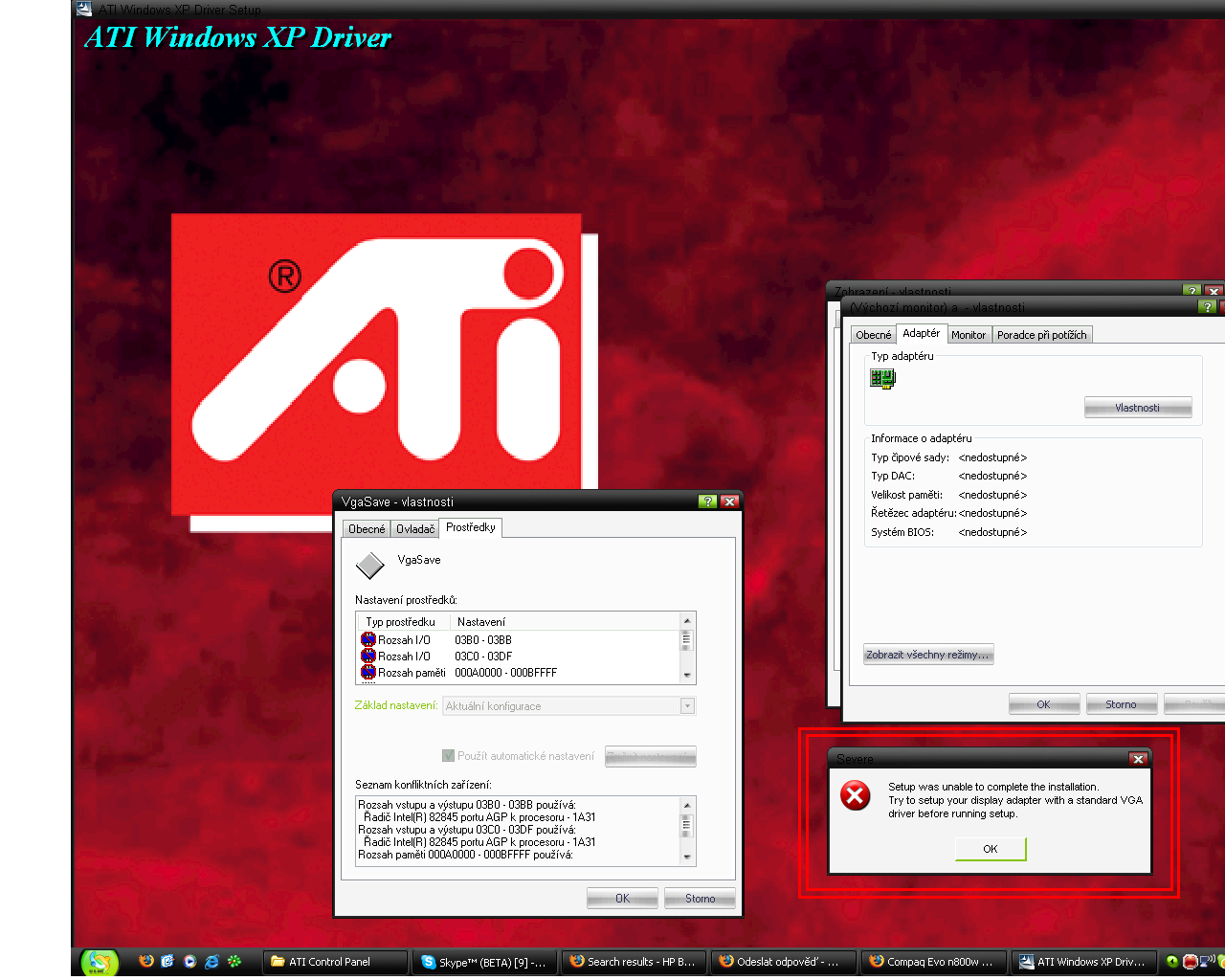Click the Start button orb
Viewport: 1225px width, 980px height.
point(99,962)
